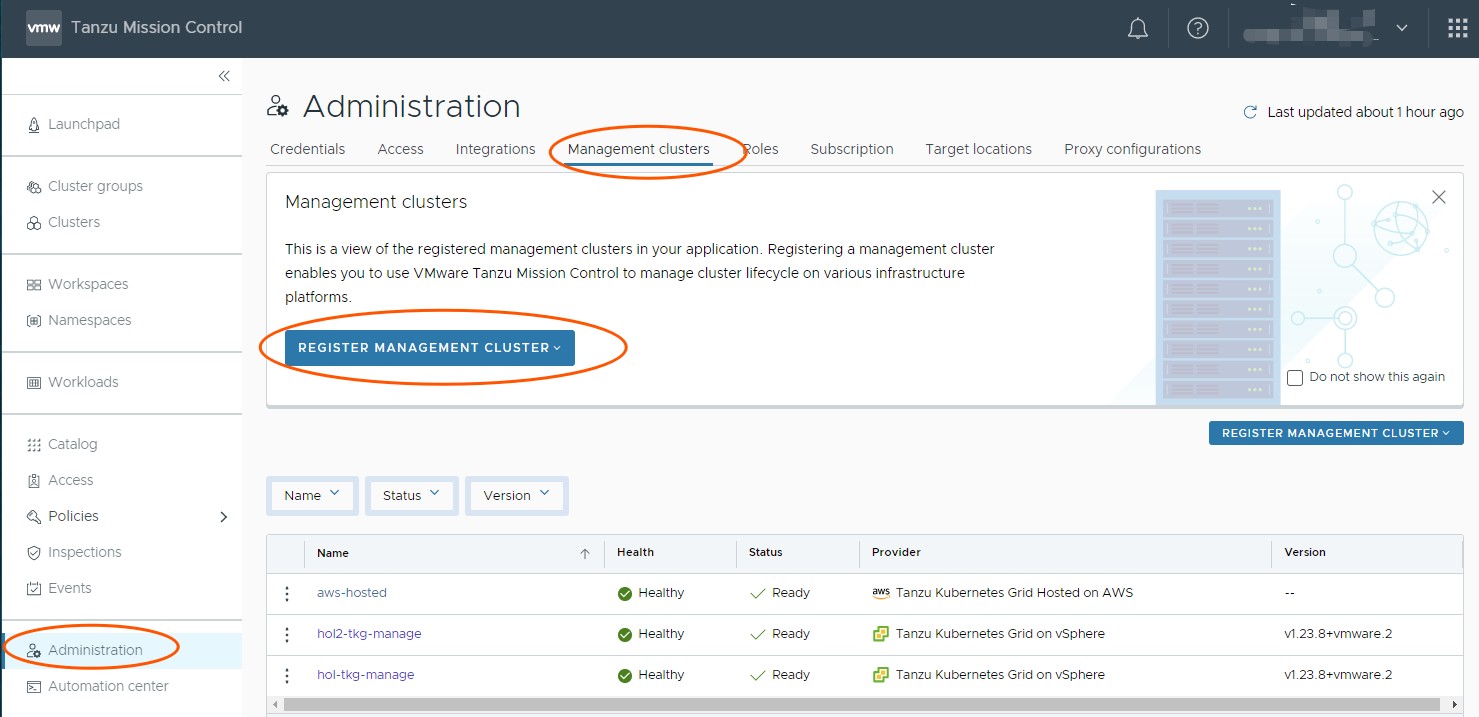This screenshot has width=1479, height=717.
Task: Click the sort arrow in Name column header
Action: pos(585,553)
